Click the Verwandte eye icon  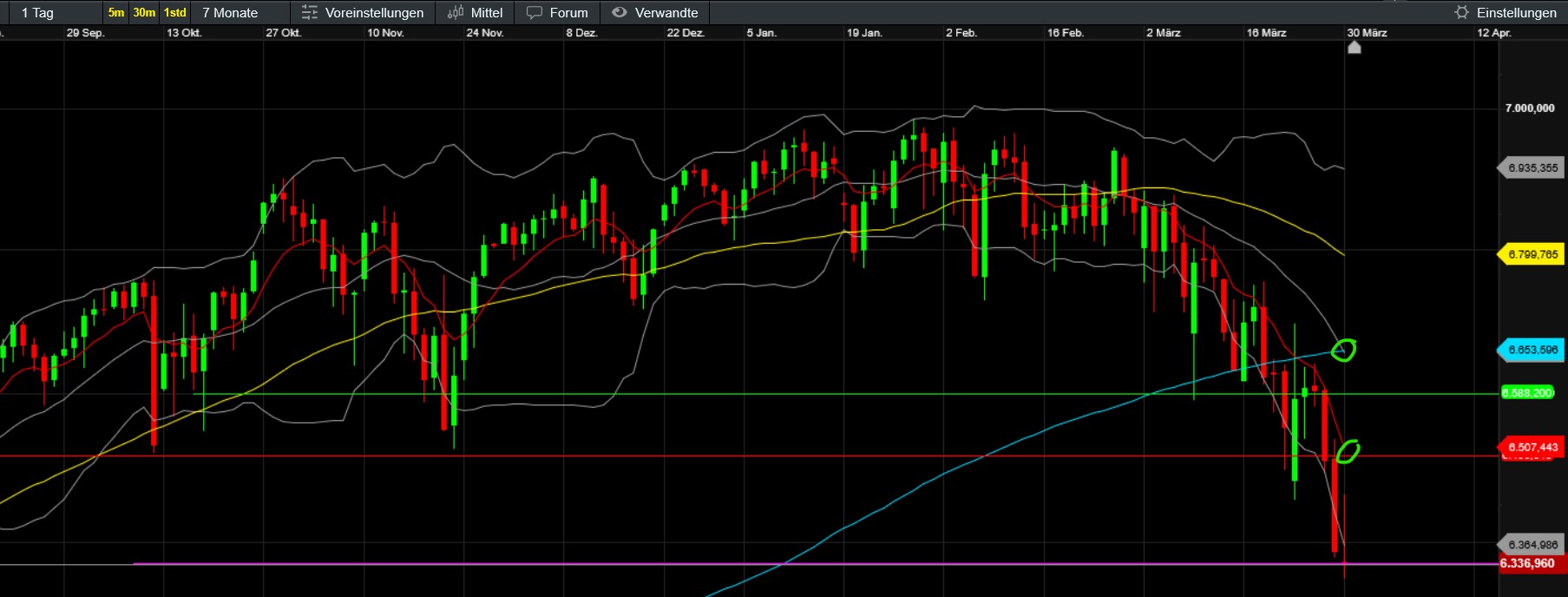click(x=619, y=13)
